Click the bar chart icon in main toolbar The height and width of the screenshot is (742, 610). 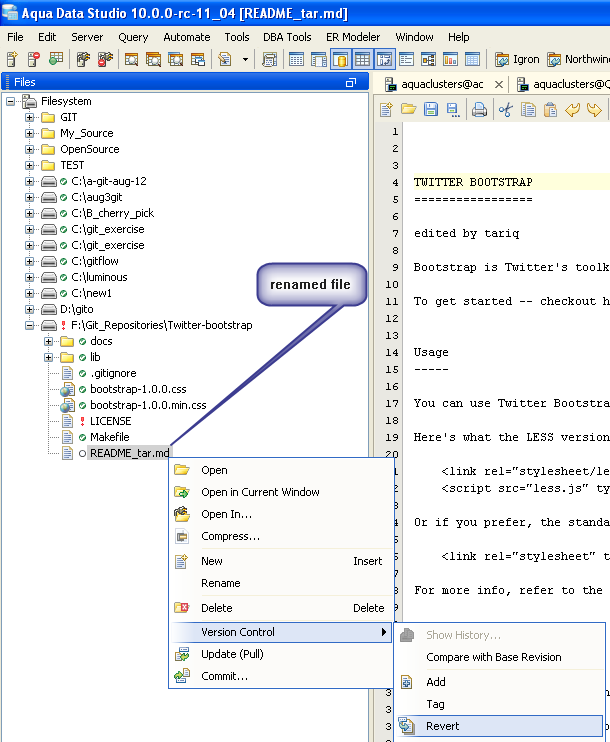(x=450, y=60)
